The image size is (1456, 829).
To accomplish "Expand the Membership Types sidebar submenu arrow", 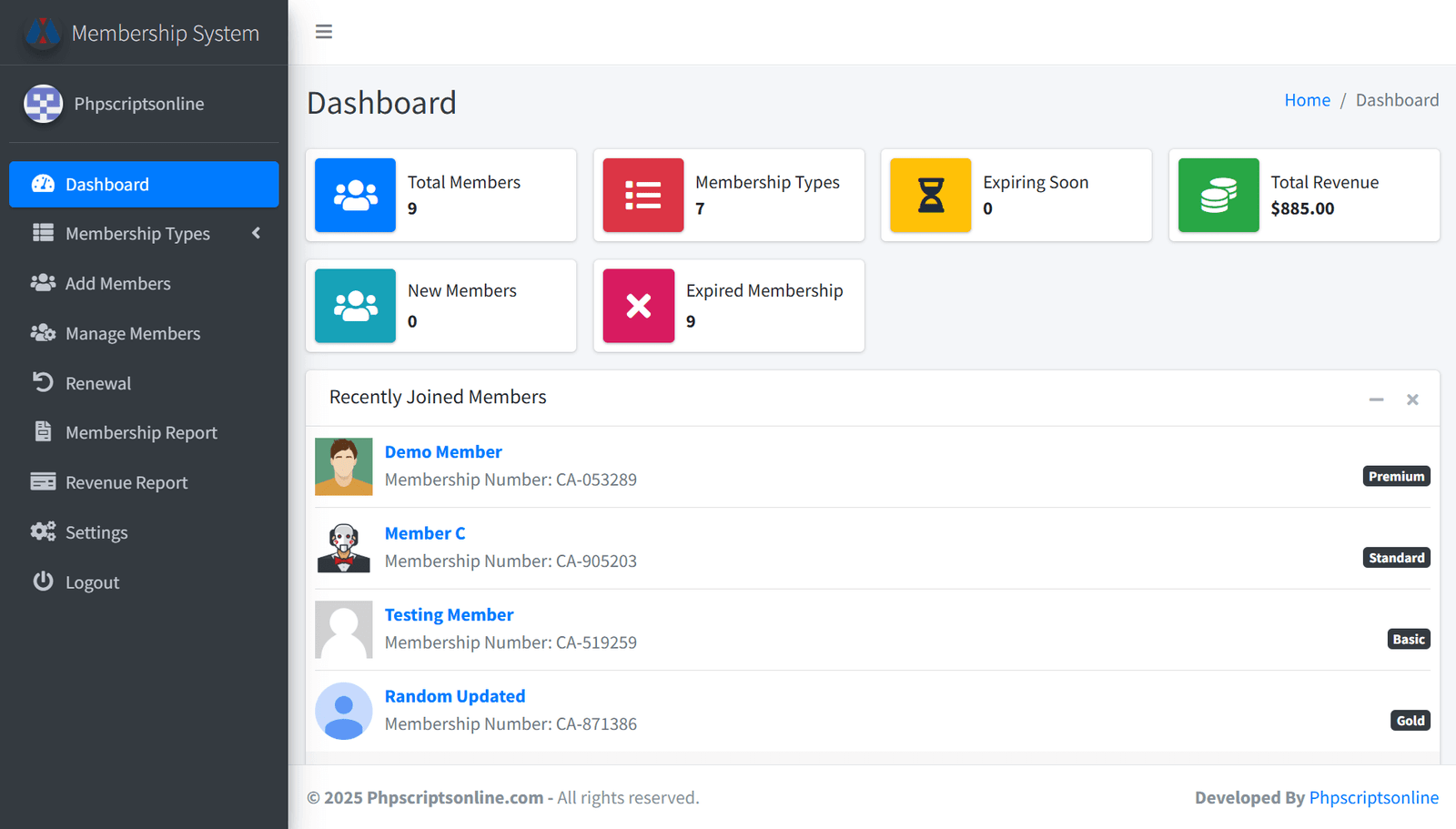I will point(256,234).
